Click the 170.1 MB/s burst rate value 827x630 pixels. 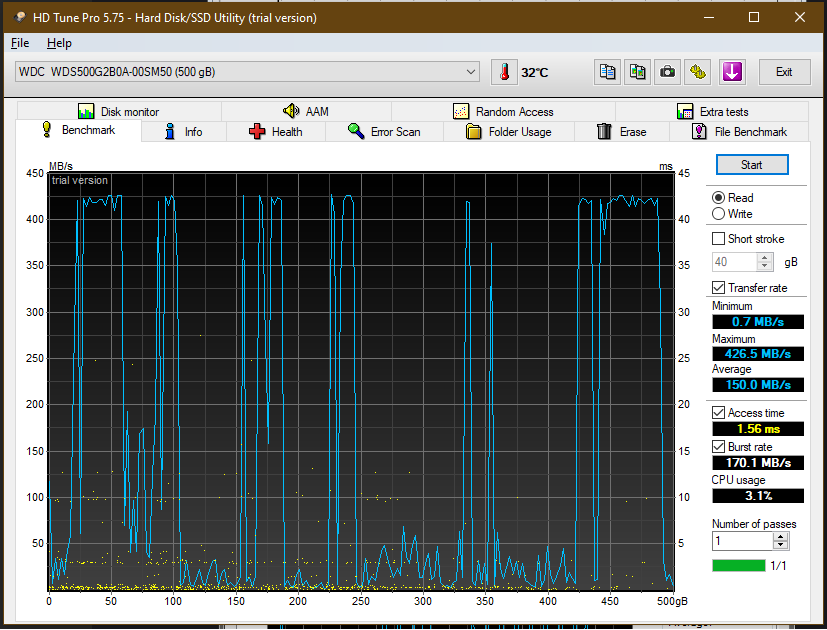758,463
